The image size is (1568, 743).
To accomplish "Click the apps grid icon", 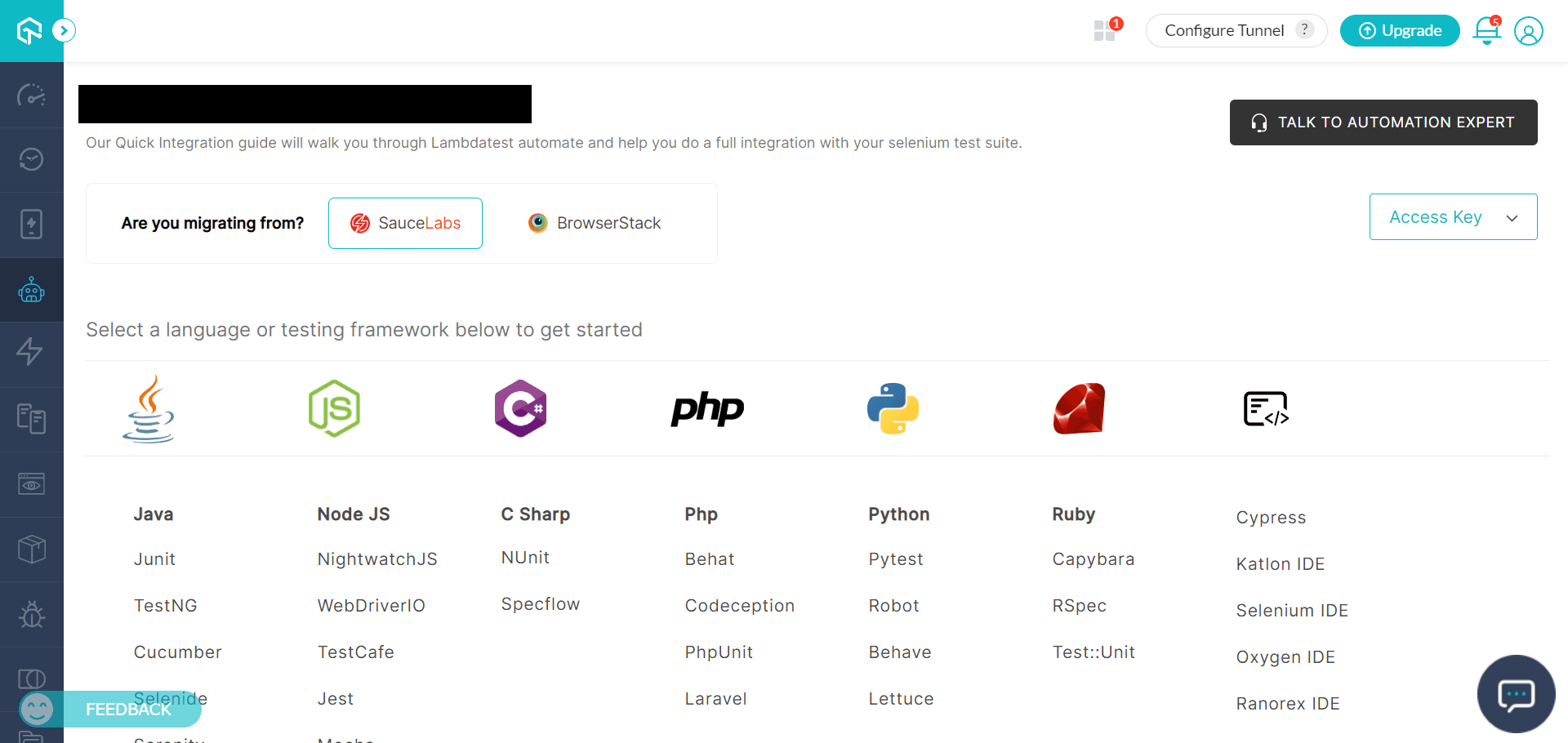I will pos(1105,31).
